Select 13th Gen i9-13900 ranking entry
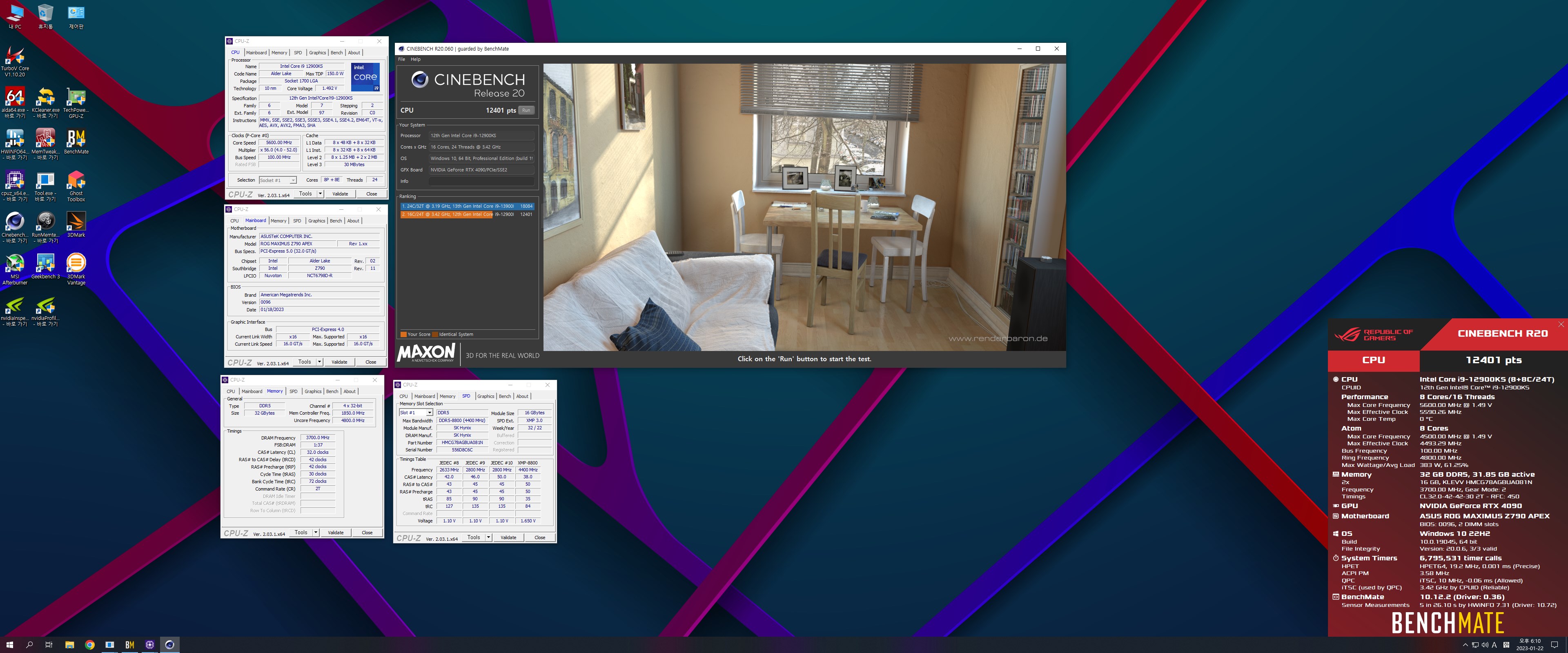The height and width of the screenshot is (653, 1568). (467, 206)
